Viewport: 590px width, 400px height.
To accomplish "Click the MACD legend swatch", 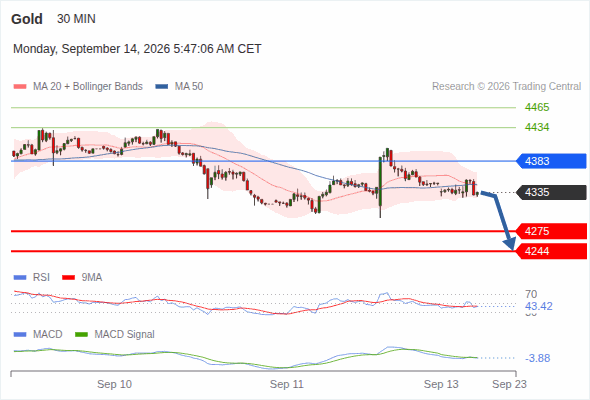I will tap(20, 335).
